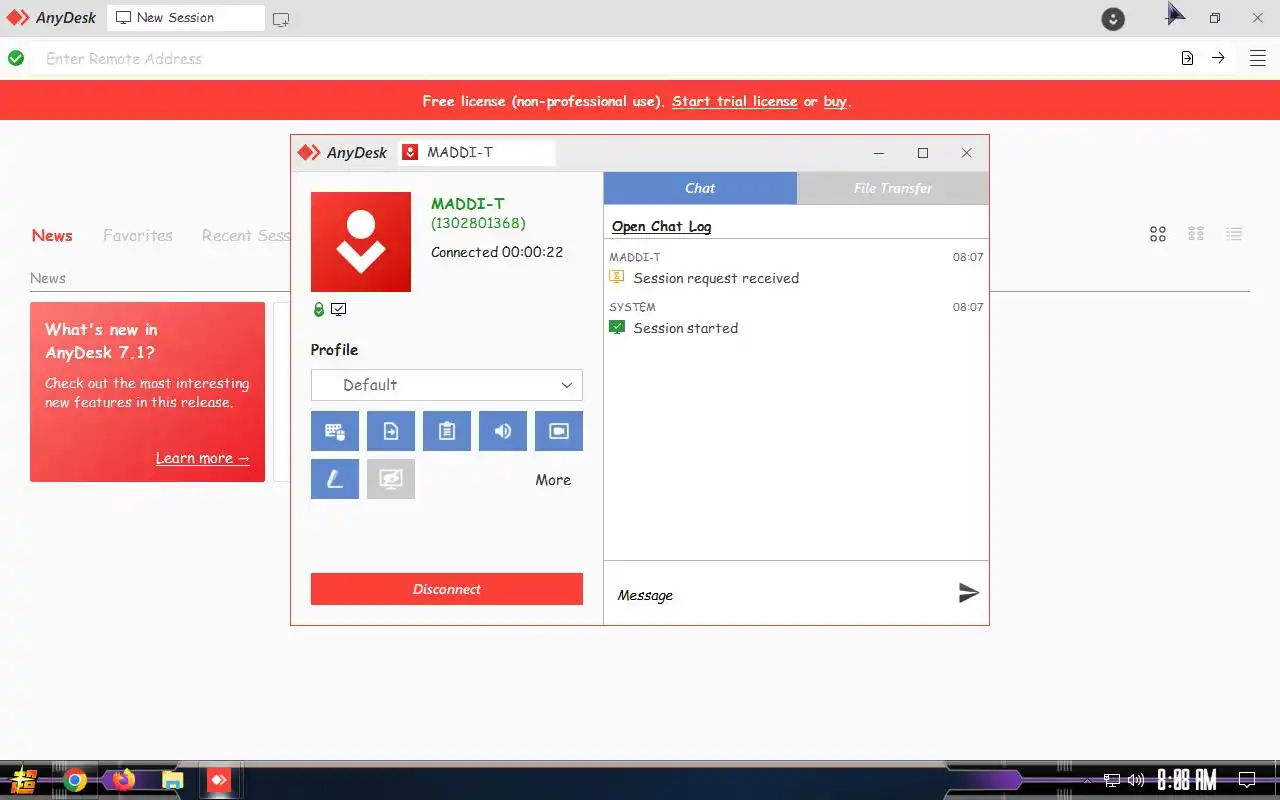Click the green lock security icon
Screen dimensions: 1280x800
pyautogui.click(x=319, y=310)
